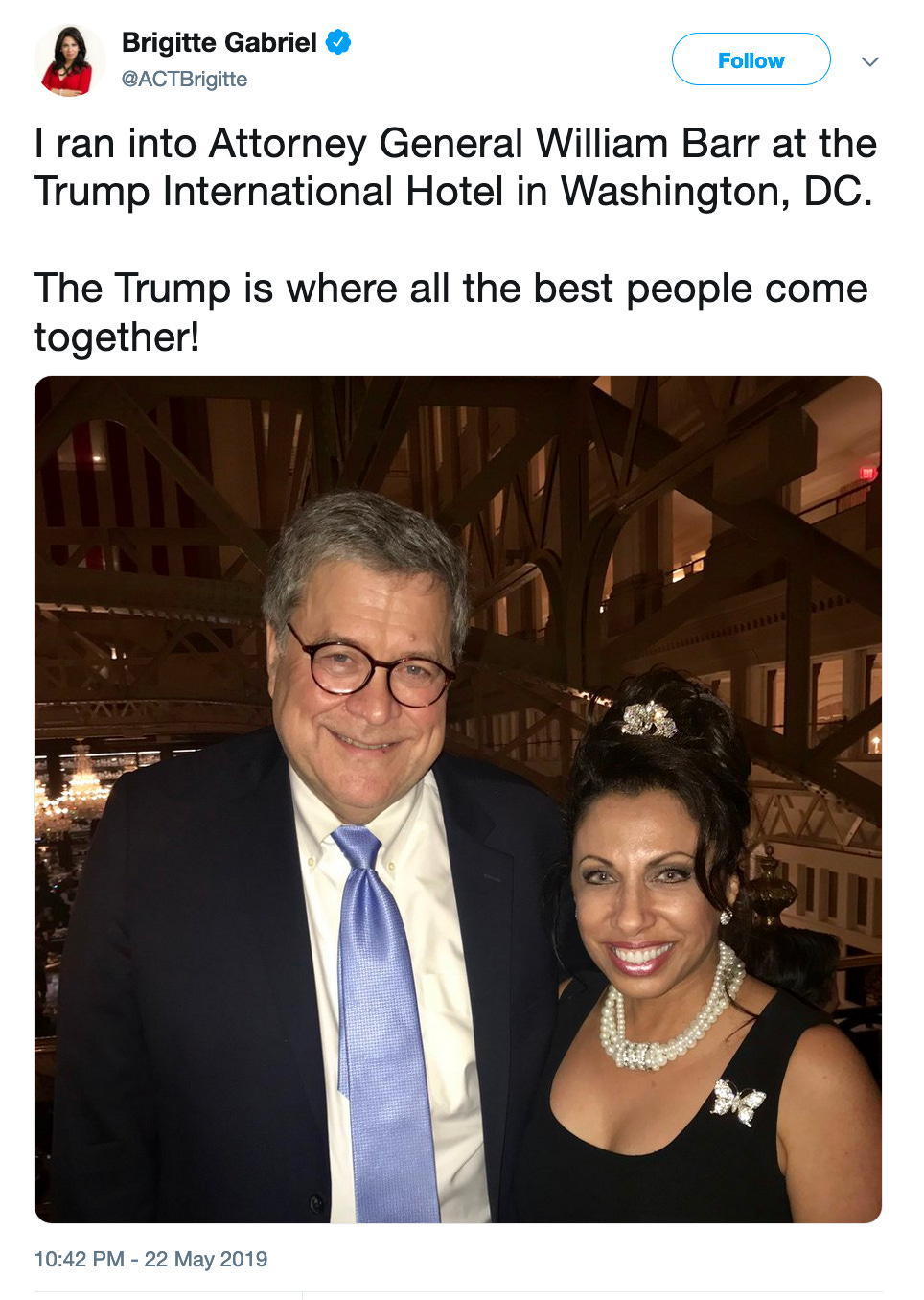
Task: Click the word "together!" in the tweet
Action: click(x=117, y=337)
